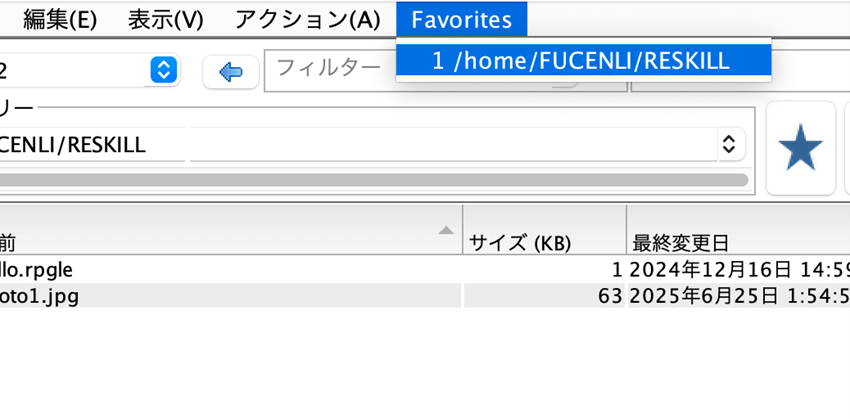Viewport: 850px width, 419px height.
Task: Open the 表示(V) menu
Action: (x=165, y=19)
